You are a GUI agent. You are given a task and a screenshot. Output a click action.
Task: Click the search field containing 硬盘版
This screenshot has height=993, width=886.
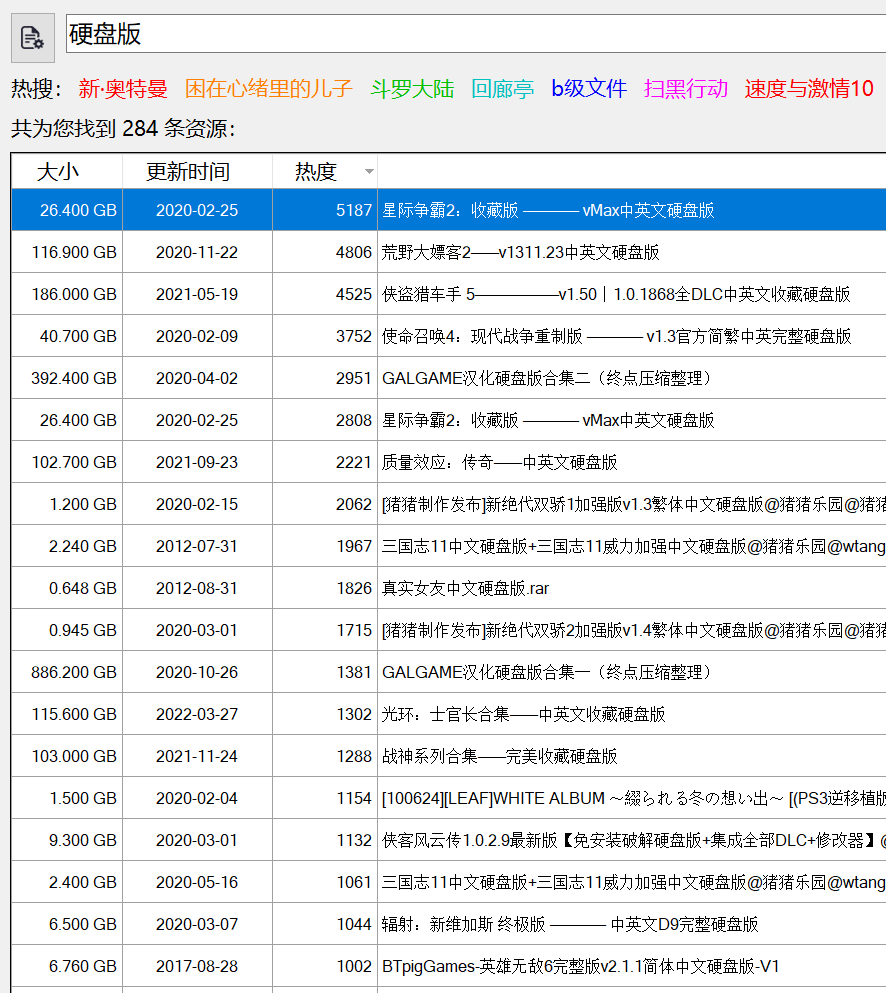coord(476,34)
